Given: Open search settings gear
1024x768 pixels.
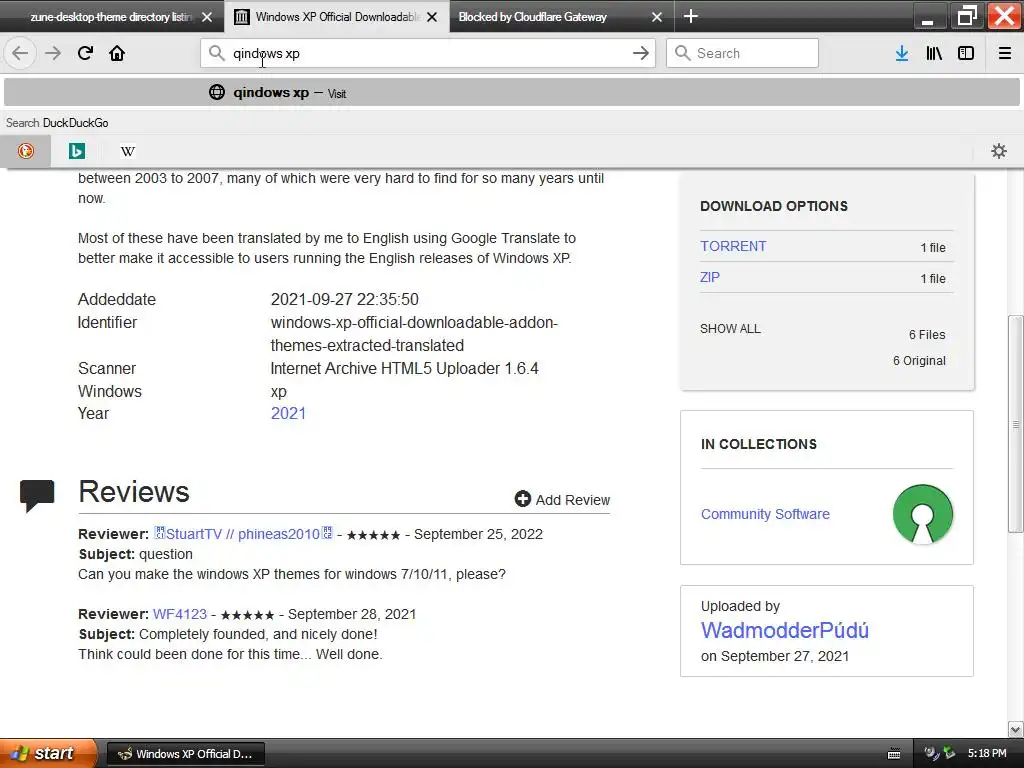Looking at the screenshot, I should click(x=999, y=151).
